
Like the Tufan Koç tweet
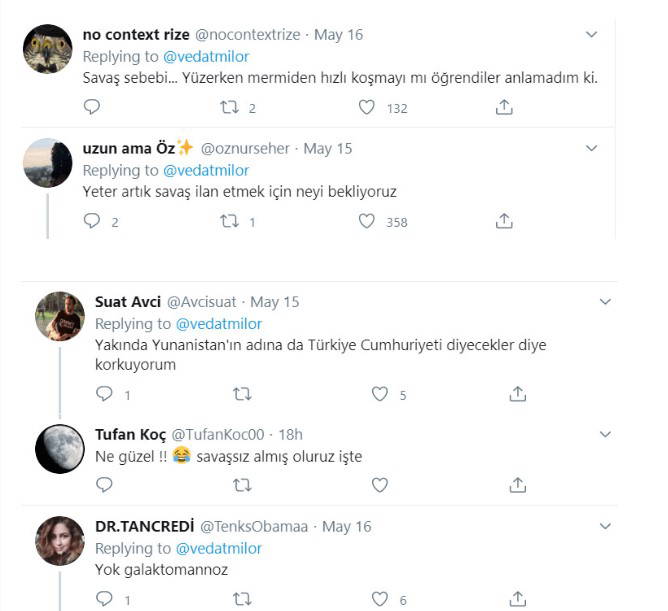(x=380, y=485)
